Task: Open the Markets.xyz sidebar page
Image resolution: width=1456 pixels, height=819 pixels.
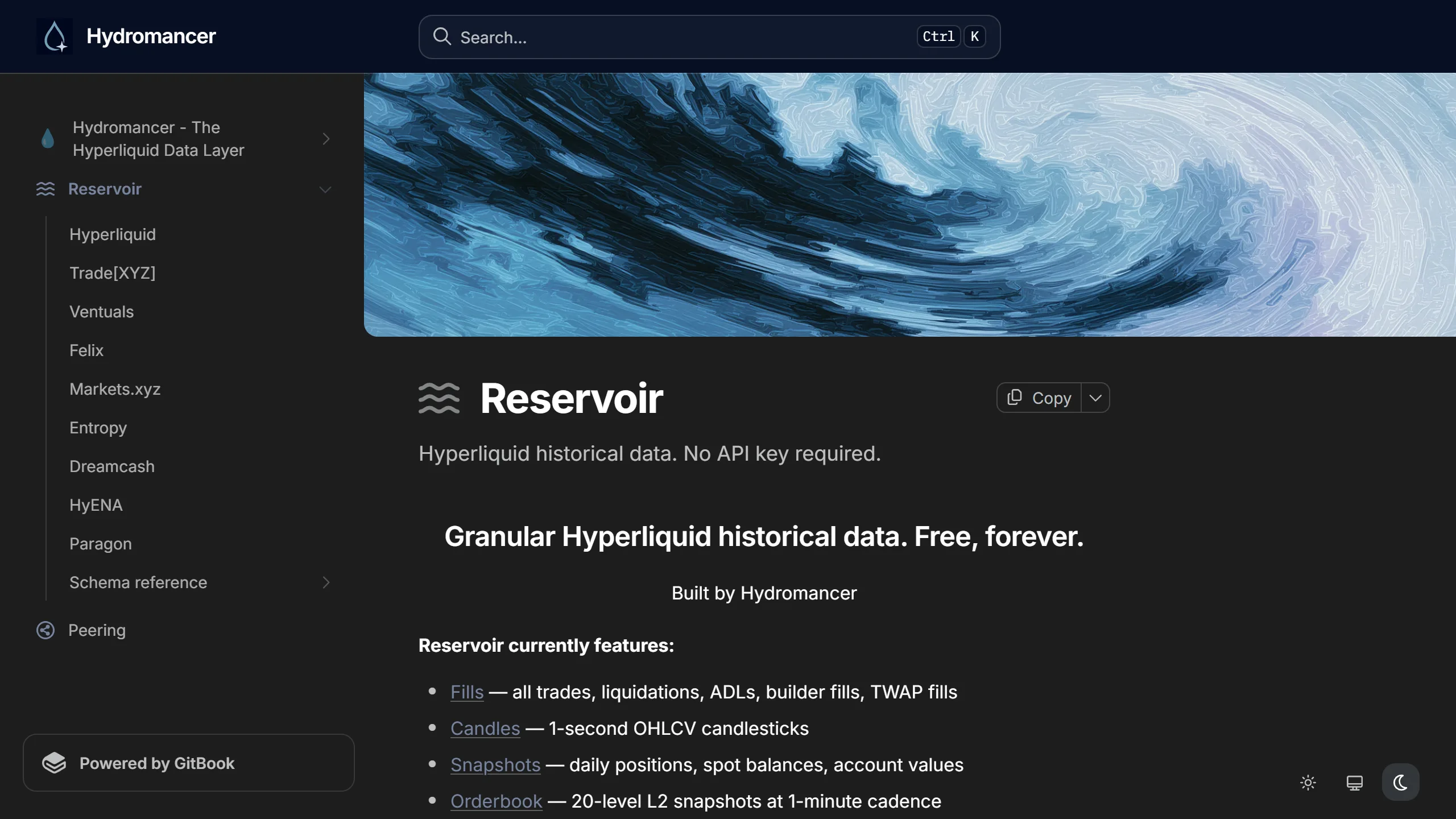Action: (x=115, y=389)
